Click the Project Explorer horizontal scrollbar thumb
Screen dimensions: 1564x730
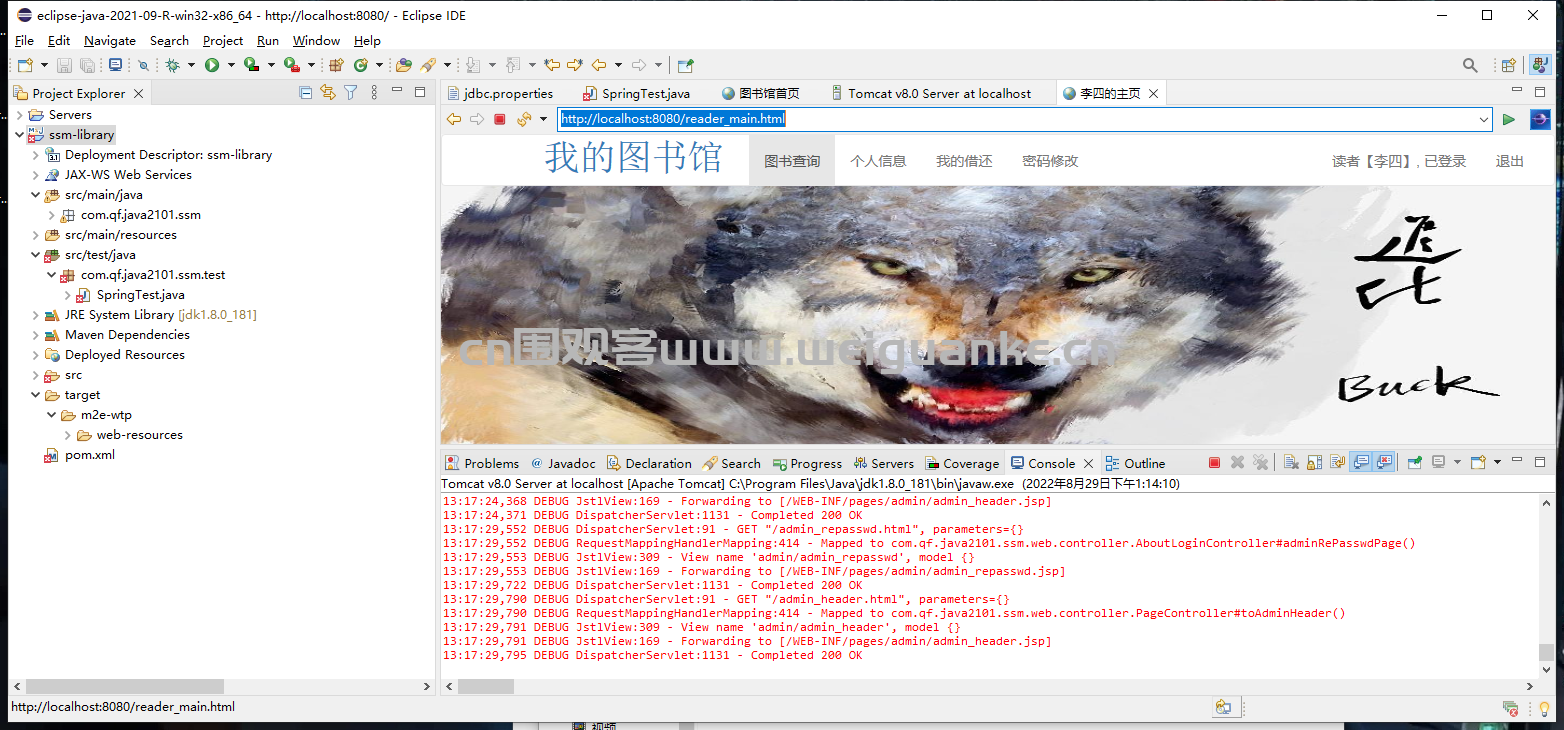tap(125, 686)
